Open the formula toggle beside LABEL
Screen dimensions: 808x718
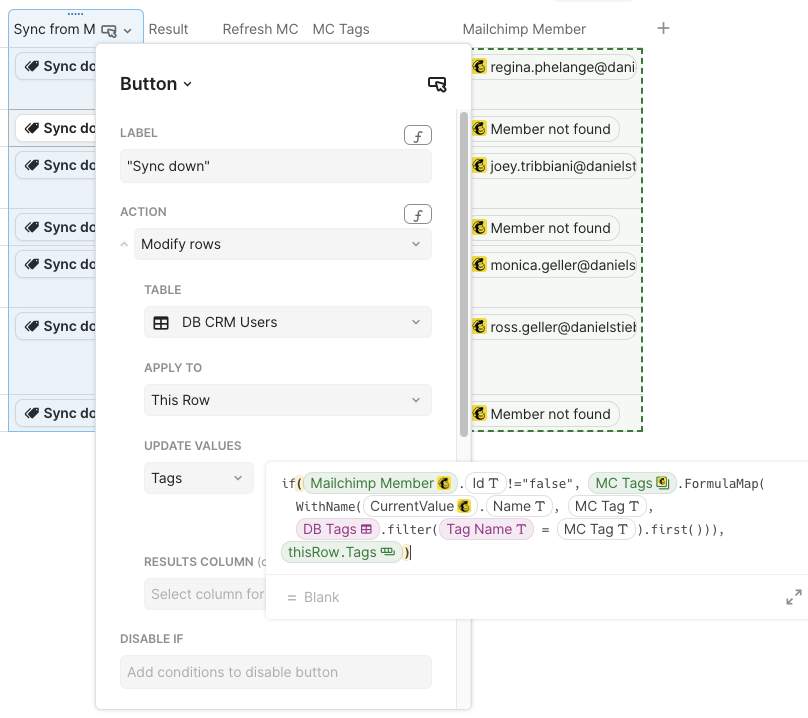point(417,135)
